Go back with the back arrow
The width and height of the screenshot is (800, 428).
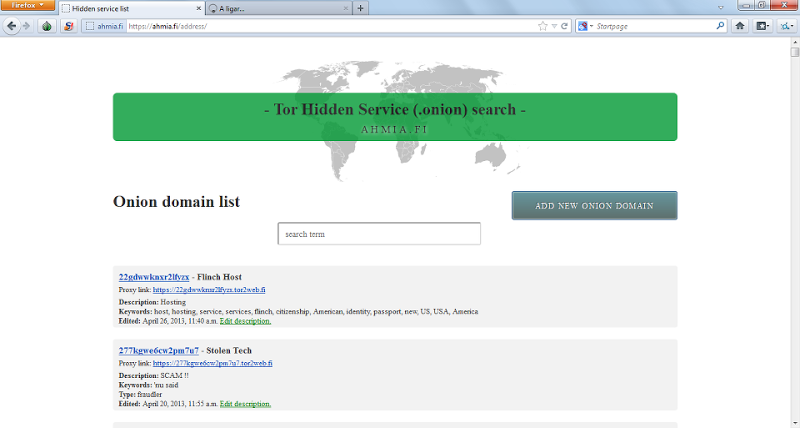[11, 26]
